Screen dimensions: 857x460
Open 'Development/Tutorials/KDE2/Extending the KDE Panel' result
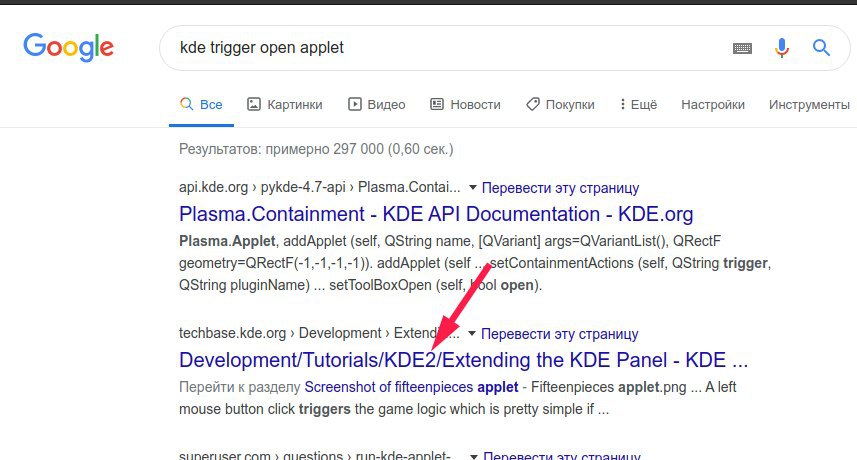pos(463,360)
